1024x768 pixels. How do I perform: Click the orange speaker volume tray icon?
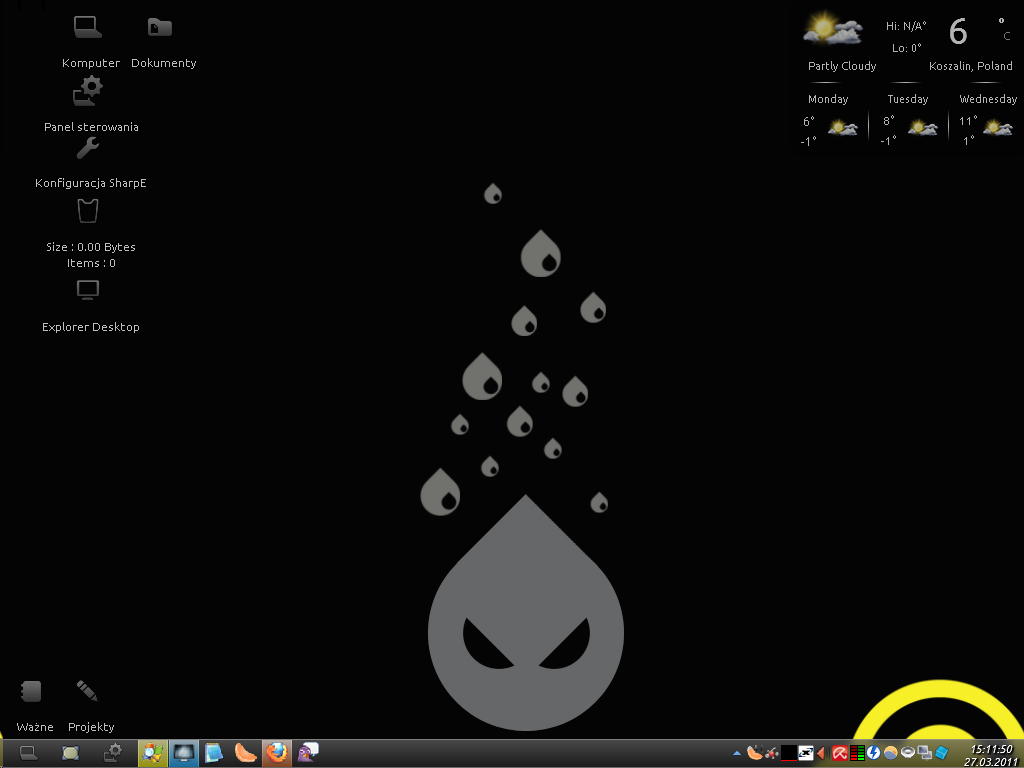point(822,753)
